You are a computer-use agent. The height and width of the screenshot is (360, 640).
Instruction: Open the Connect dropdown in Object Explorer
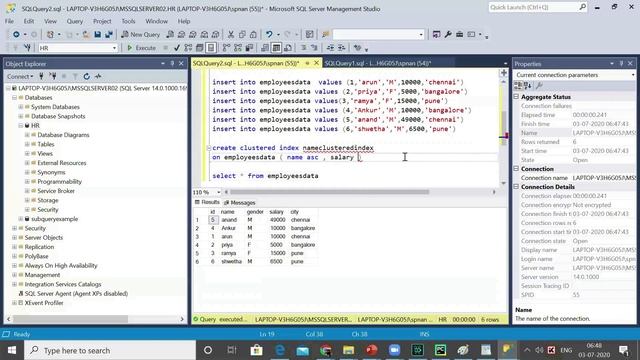(x=20, y=76)
